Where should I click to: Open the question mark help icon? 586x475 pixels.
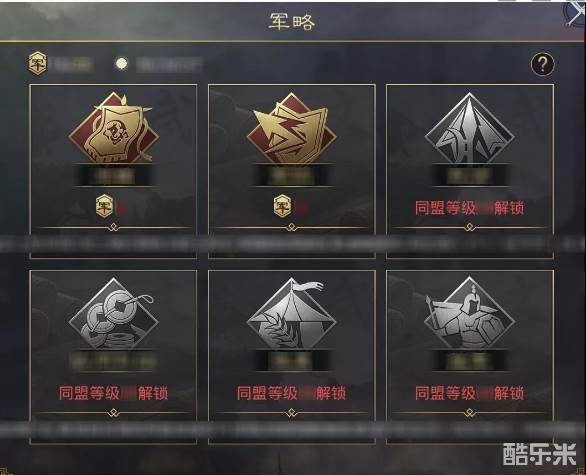pos(543,65)
